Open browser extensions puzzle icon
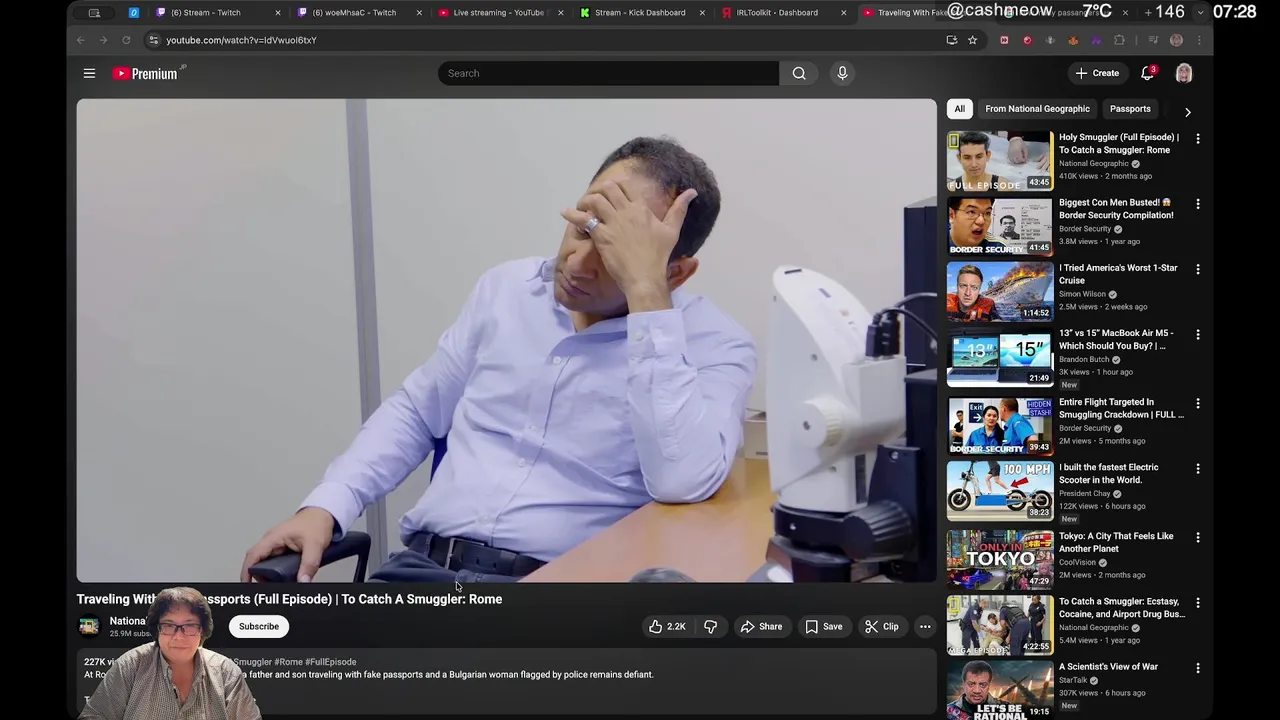The image size is (1280, 720). [x=1119, y=40]
